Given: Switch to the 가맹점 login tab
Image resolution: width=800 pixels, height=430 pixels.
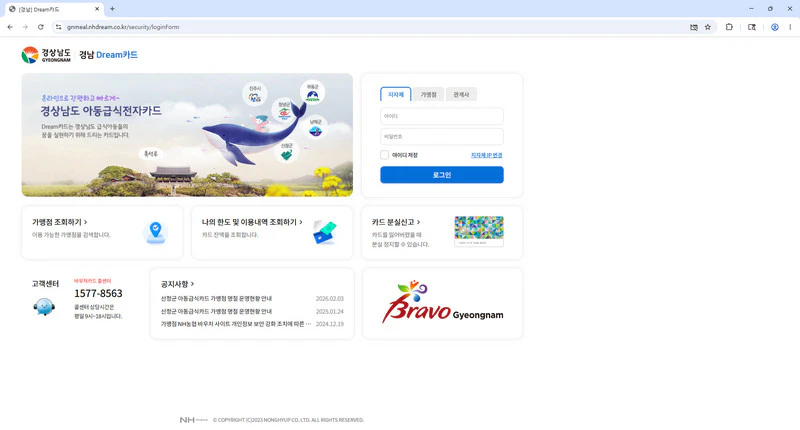Looking at the screenshot, I should [428, 94].
